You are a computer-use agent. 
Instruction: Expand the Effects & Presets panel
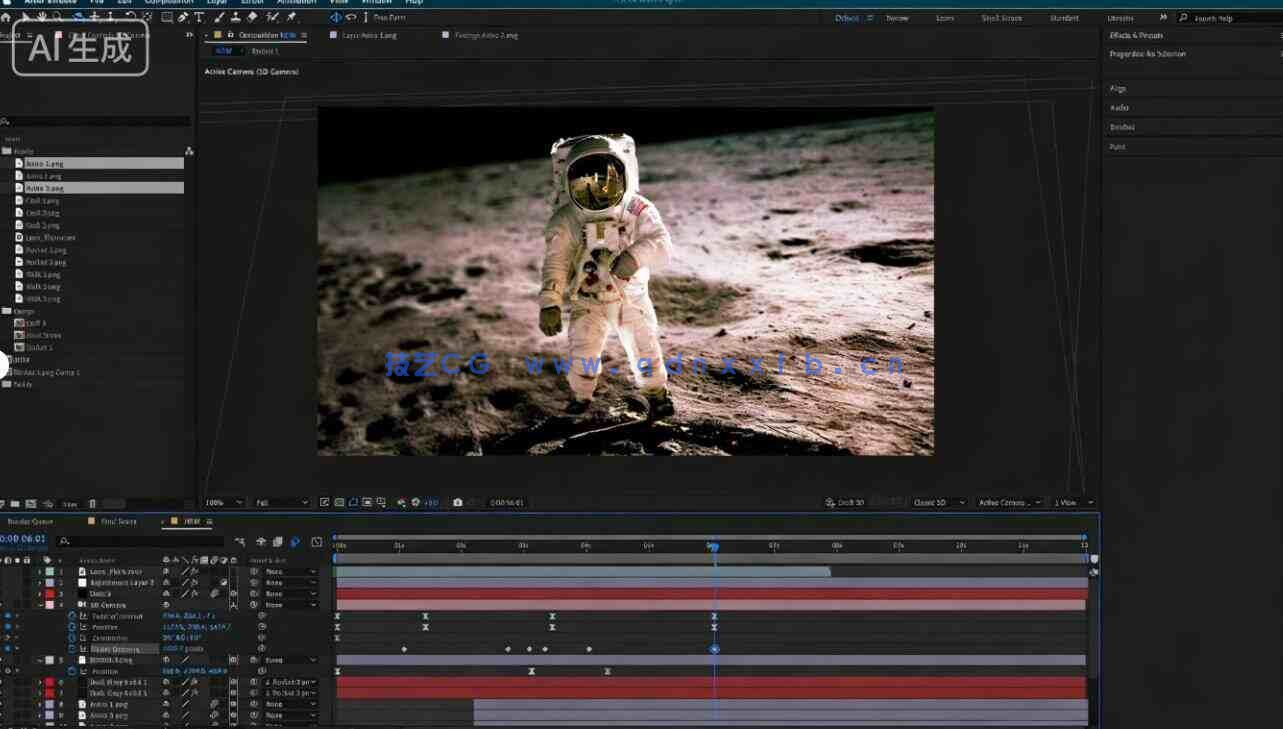(x=1136, y=35)
